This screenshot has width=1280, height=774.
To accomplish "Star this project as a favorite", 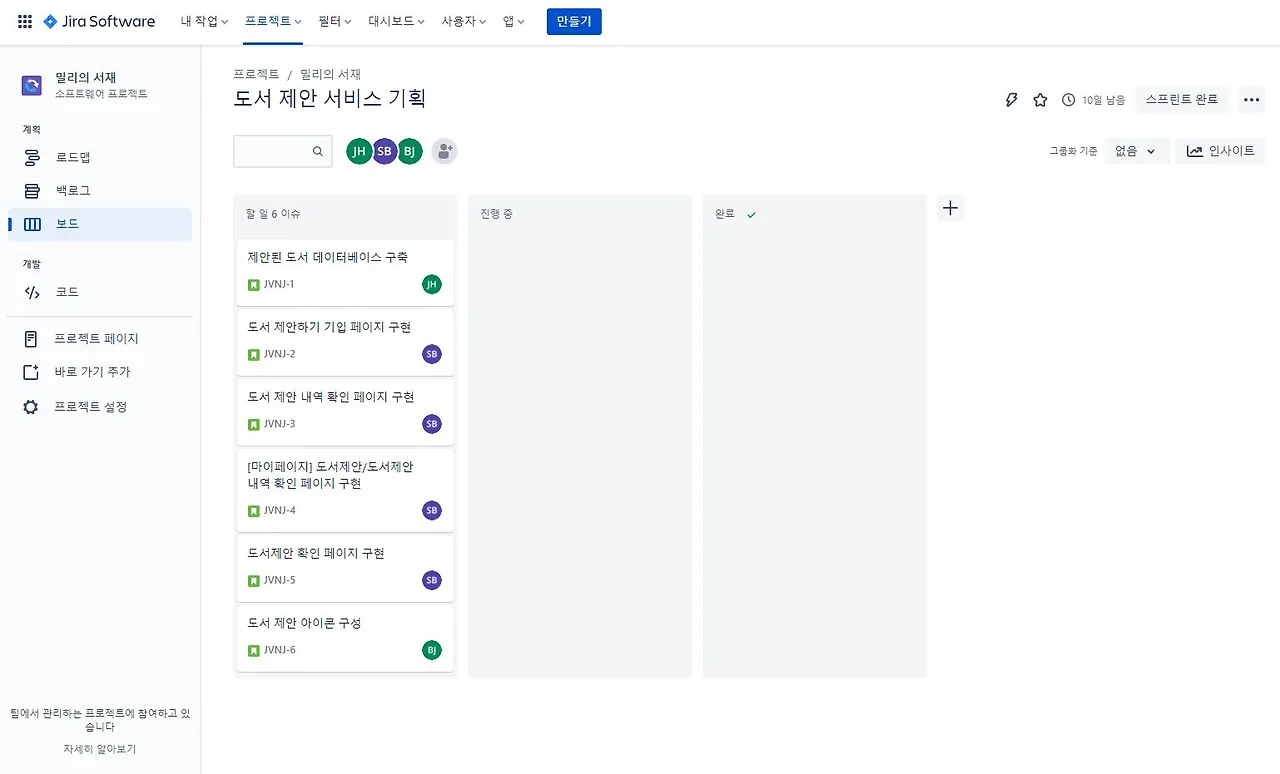I will [x=1040, y=99].
